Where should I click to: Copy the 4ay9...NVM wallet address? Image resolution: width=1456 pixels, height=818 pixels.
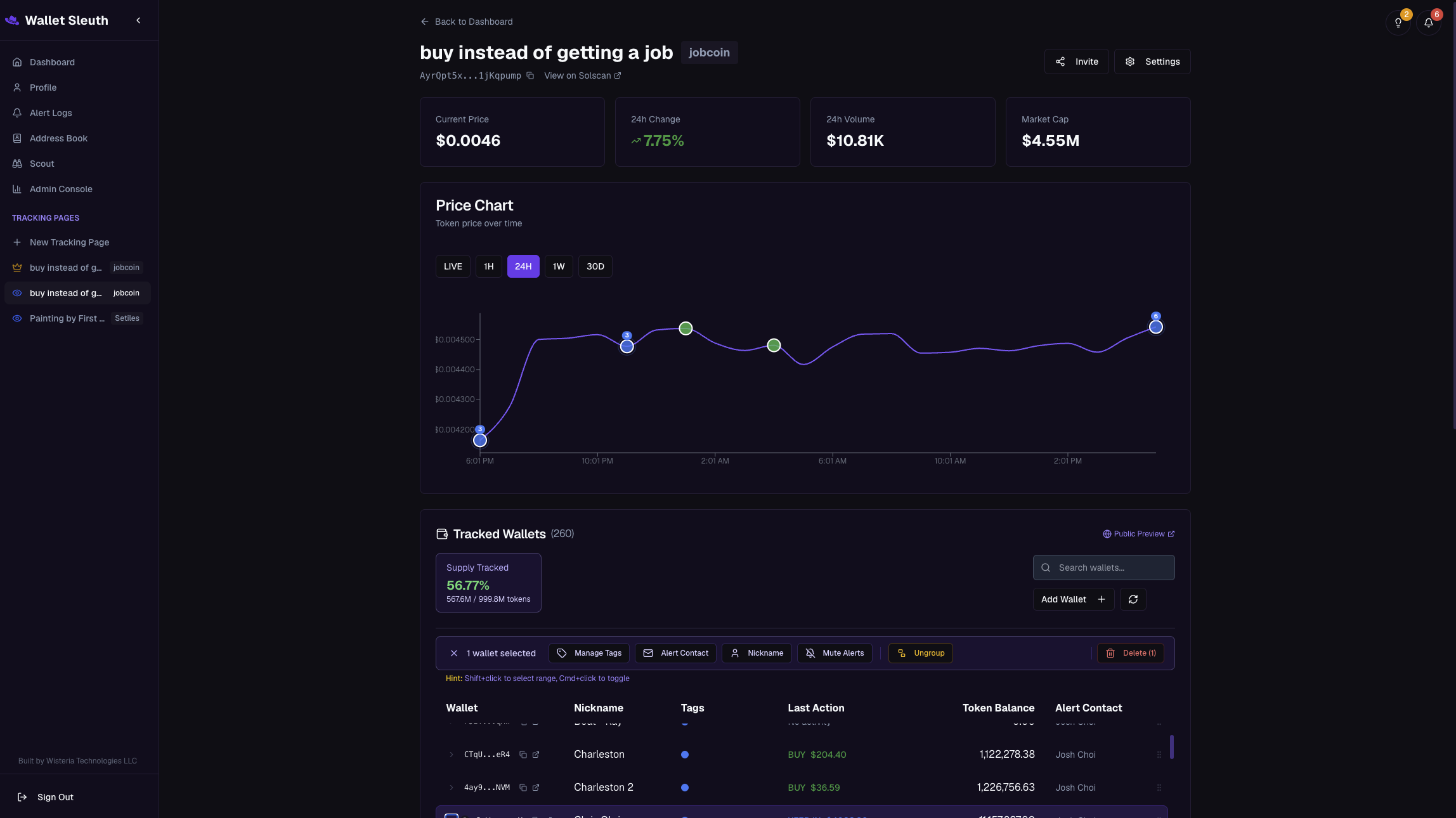(x=523, y=788)
